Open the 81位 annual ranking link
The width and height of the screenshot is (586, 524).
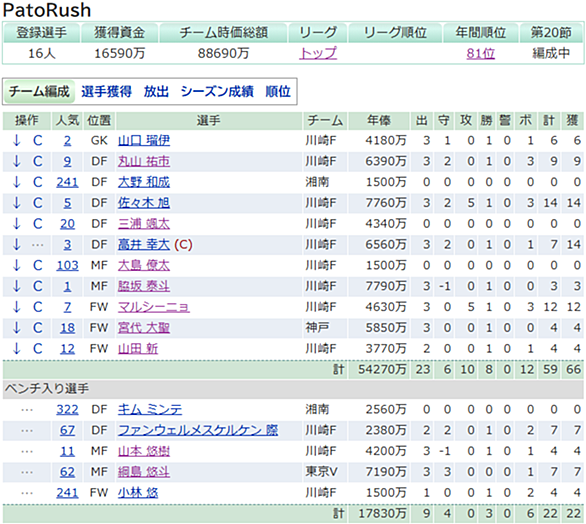[x=481, y=53]
